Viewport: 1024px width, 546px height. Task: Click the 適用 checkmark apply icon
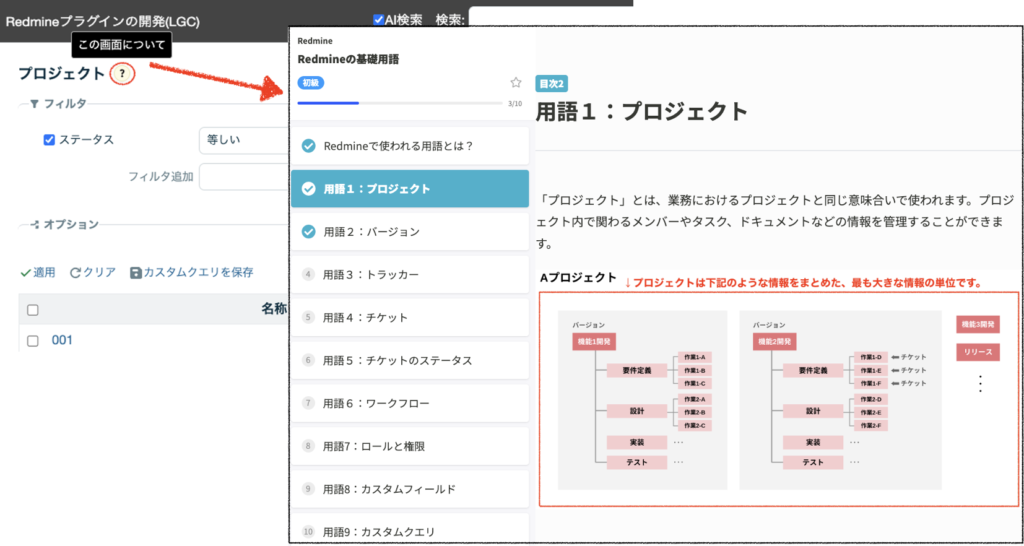[x=26, y=272]
